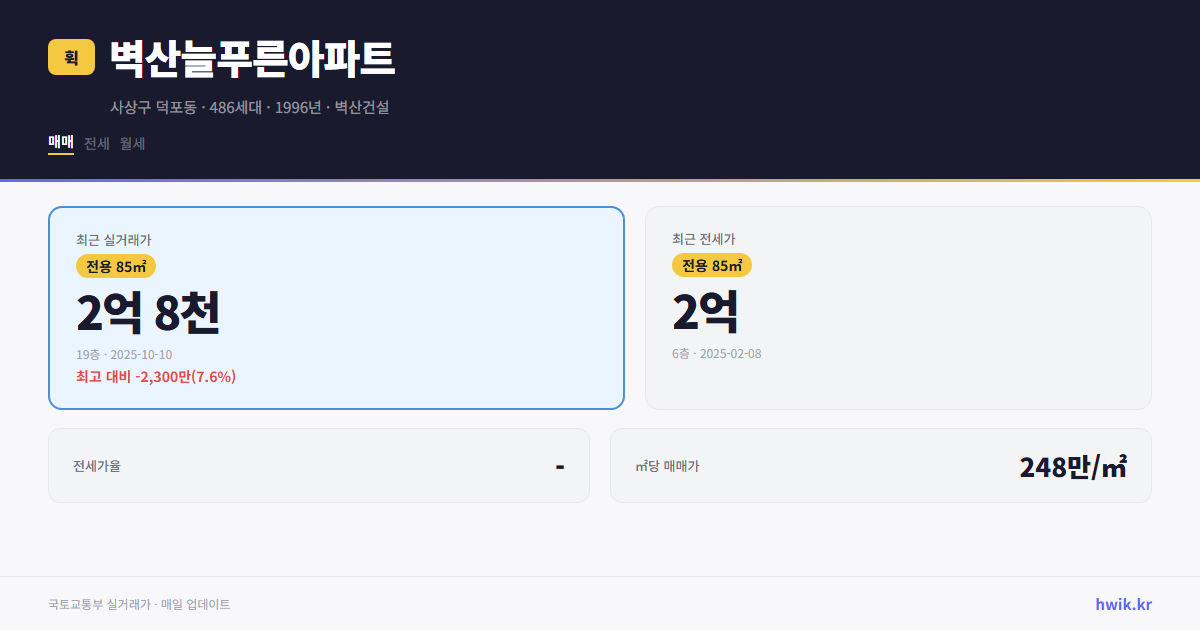The image size is (1200, 630).
Task: Switch to the 월세 tab
Action: [129, 144]
